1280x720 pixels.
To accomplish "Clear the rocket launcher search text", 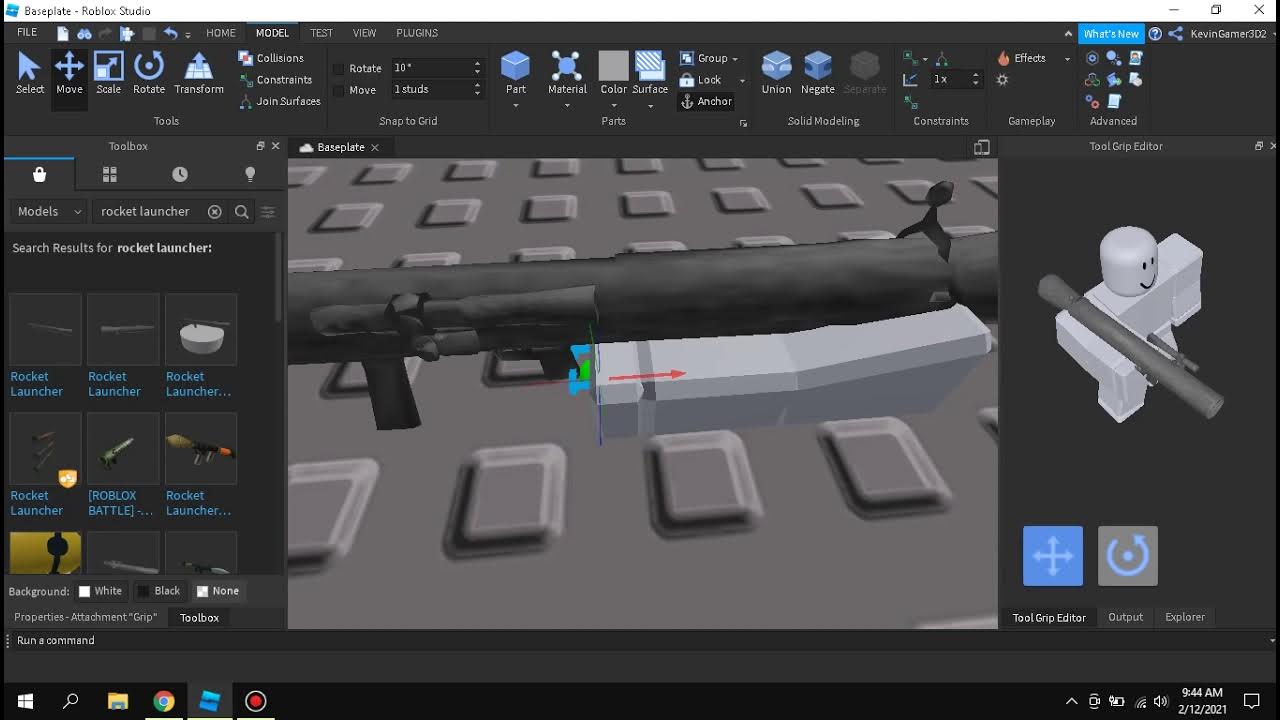I will (214, 211).
